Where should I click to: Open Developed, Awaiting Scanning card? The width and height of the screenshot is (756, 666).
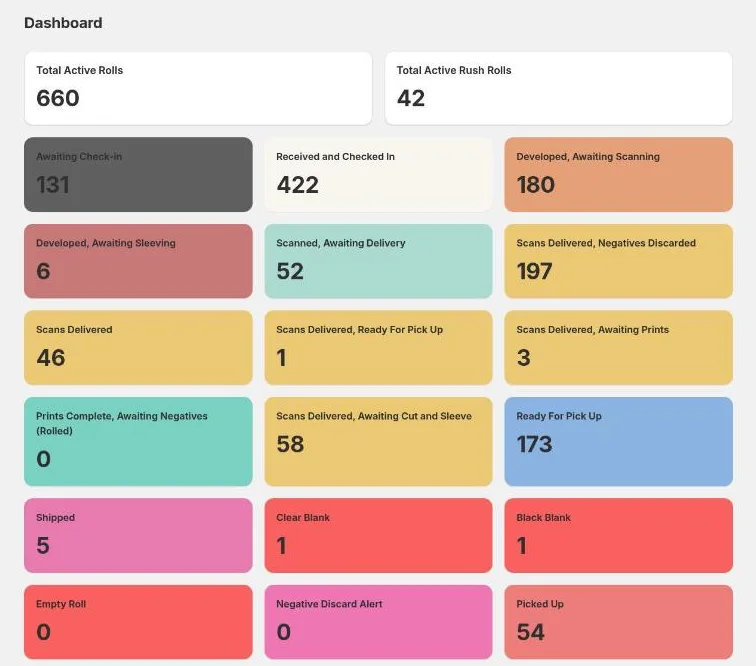click(x=619, y=175)
